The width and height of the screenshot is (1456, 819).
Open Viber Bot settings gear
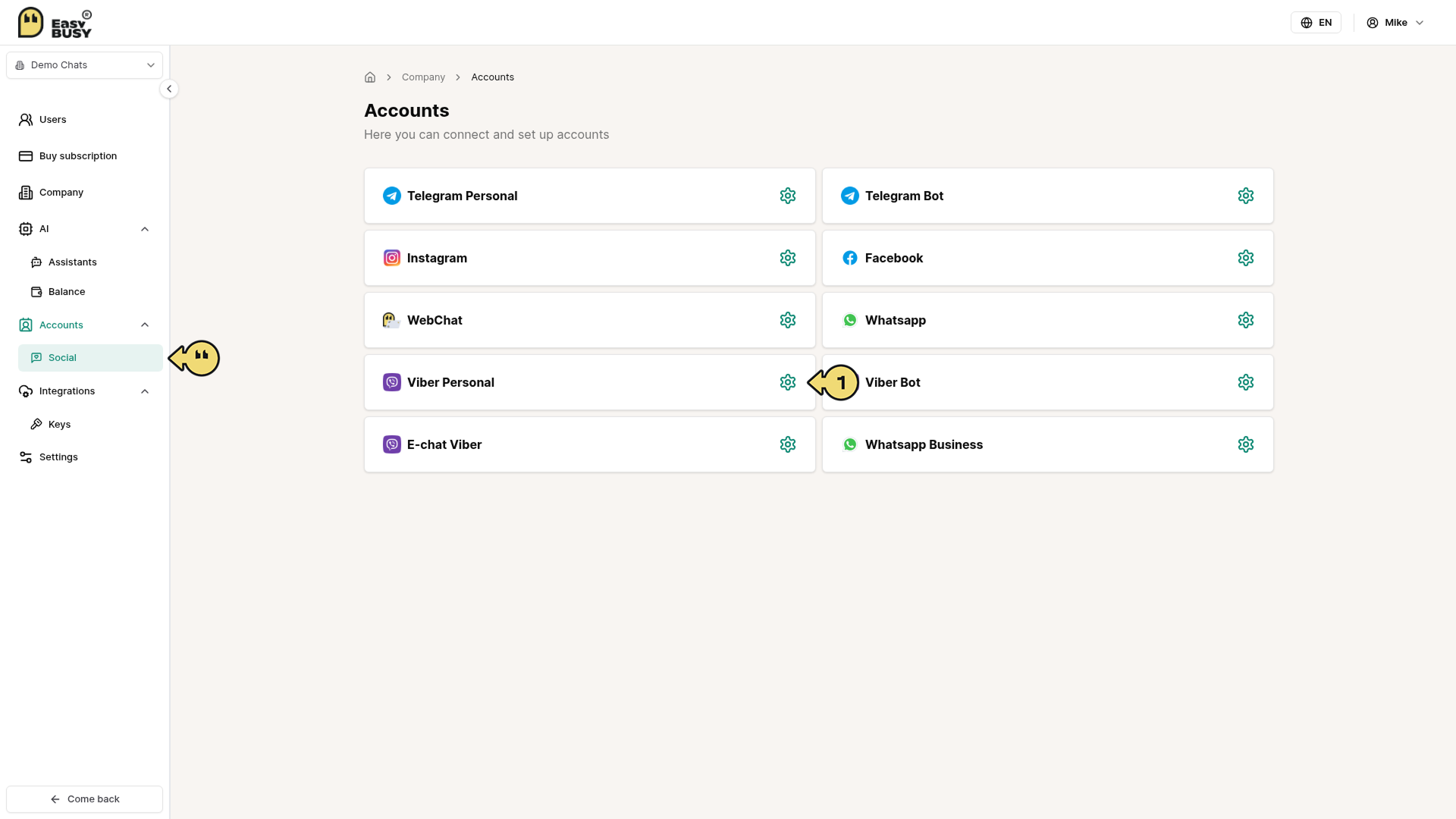(x=1246, y=382)
